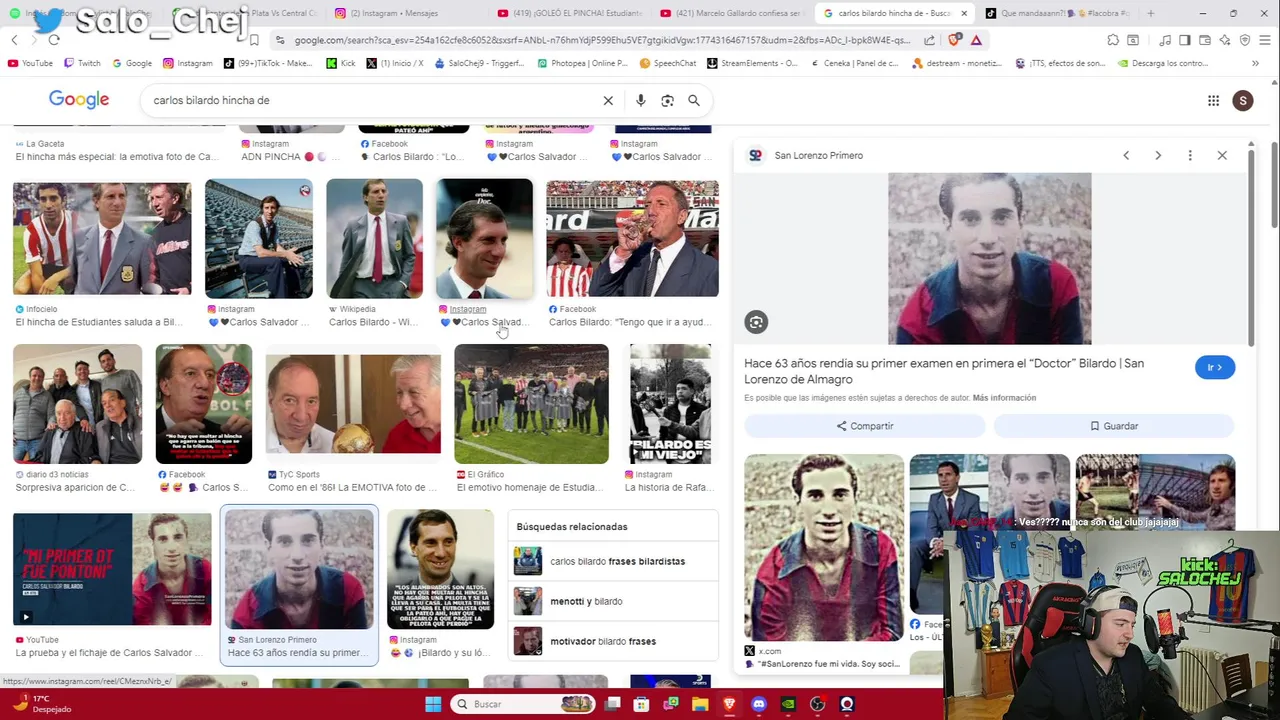The image size is (1280, 720).
Task: Open Brave VPN shield icon
Action: coord(1245,40)
